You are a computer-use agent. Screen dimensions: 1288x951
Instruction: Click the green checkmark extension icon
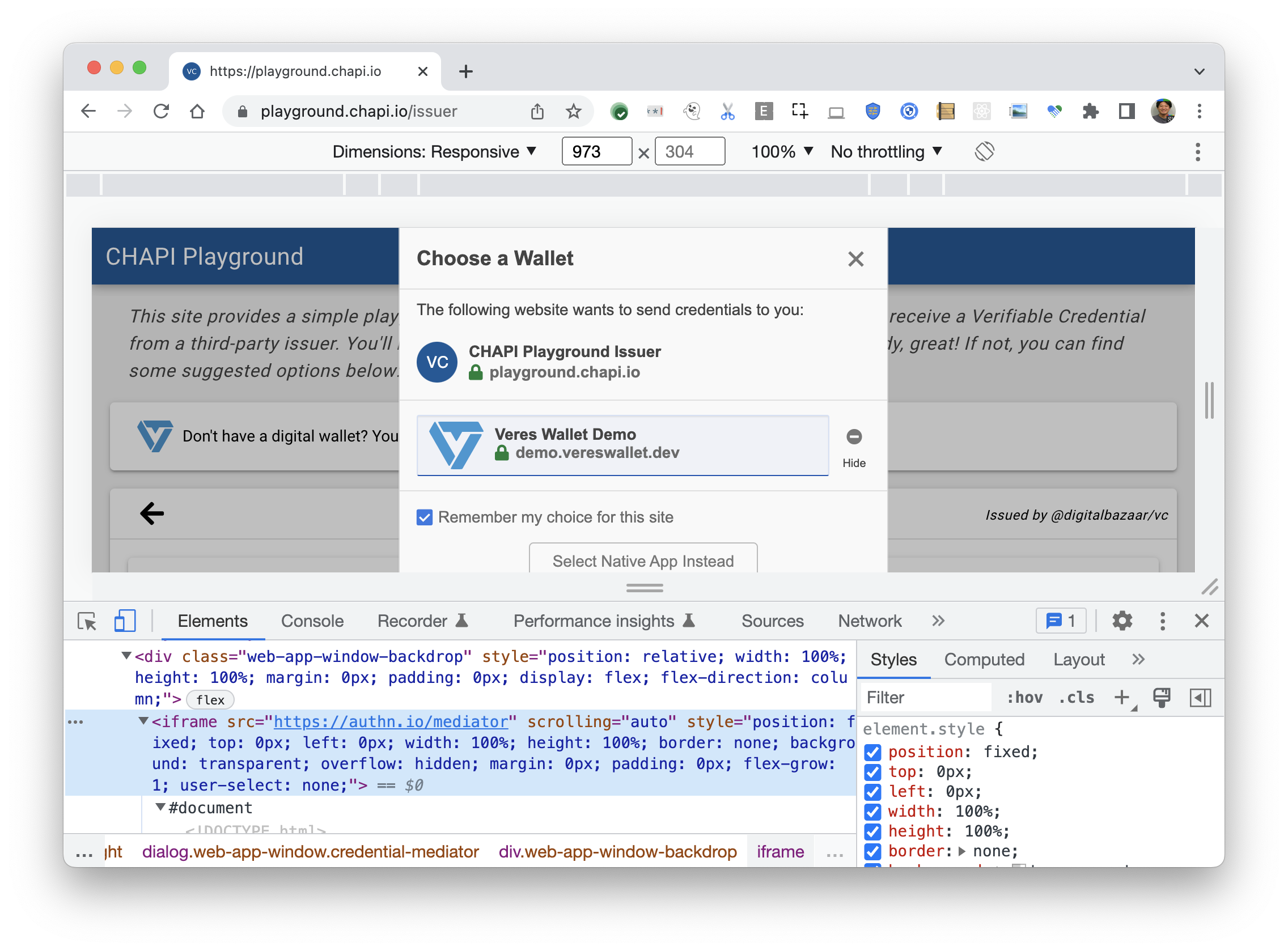(x=620, y=111)
